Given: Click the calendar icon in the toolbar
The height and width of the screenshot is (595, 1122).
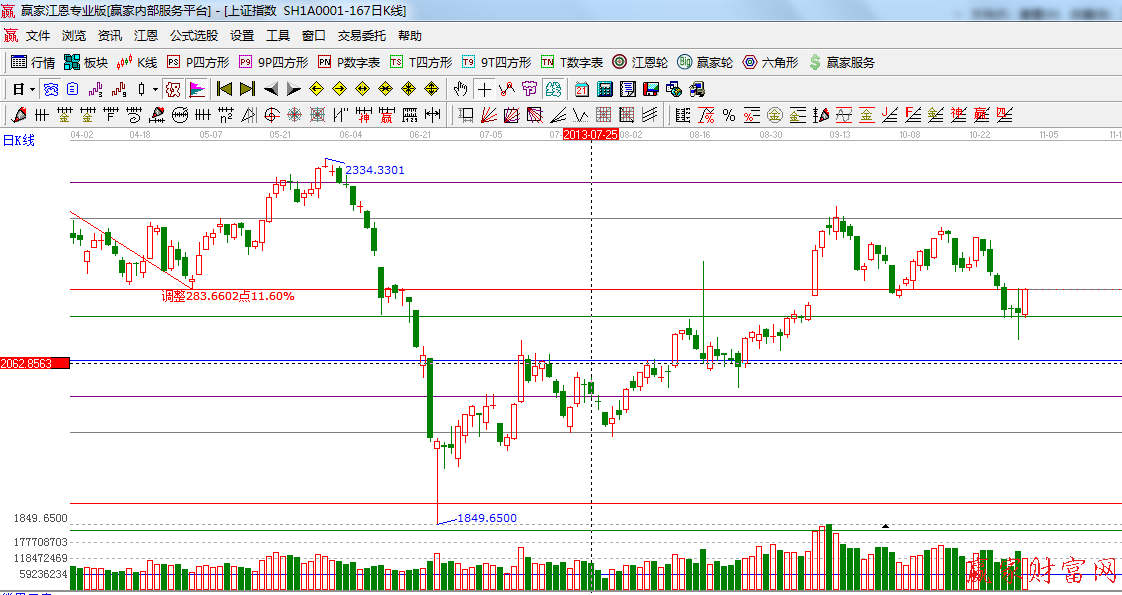Looking at the screenshot, I should pyautogui.click(x=581, y=89).
